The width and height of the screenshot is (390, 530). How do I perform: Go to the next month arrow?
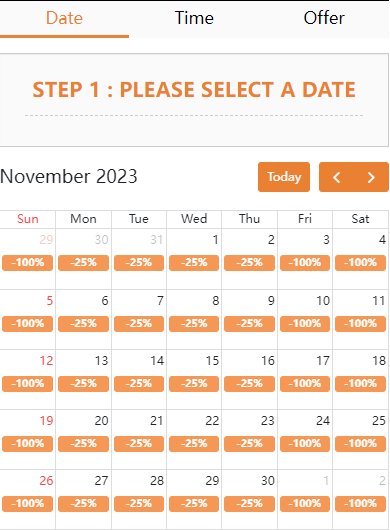(371, 177)
